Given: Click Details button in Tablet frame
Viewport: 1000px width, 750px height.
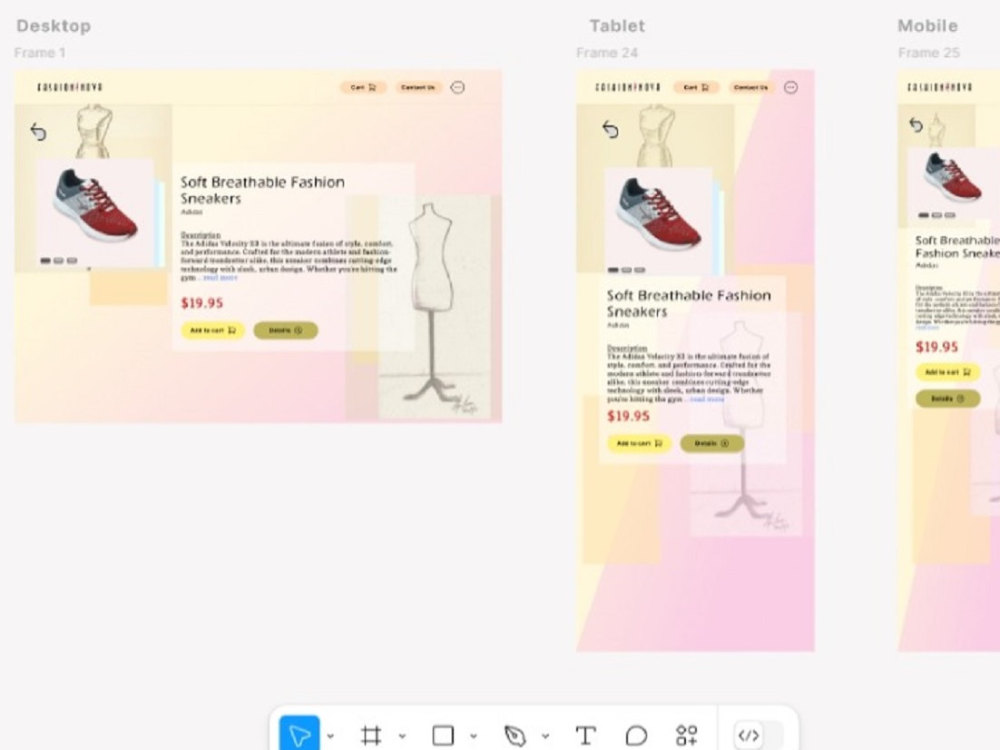Looking at the screenshot, I should [712, 443].
